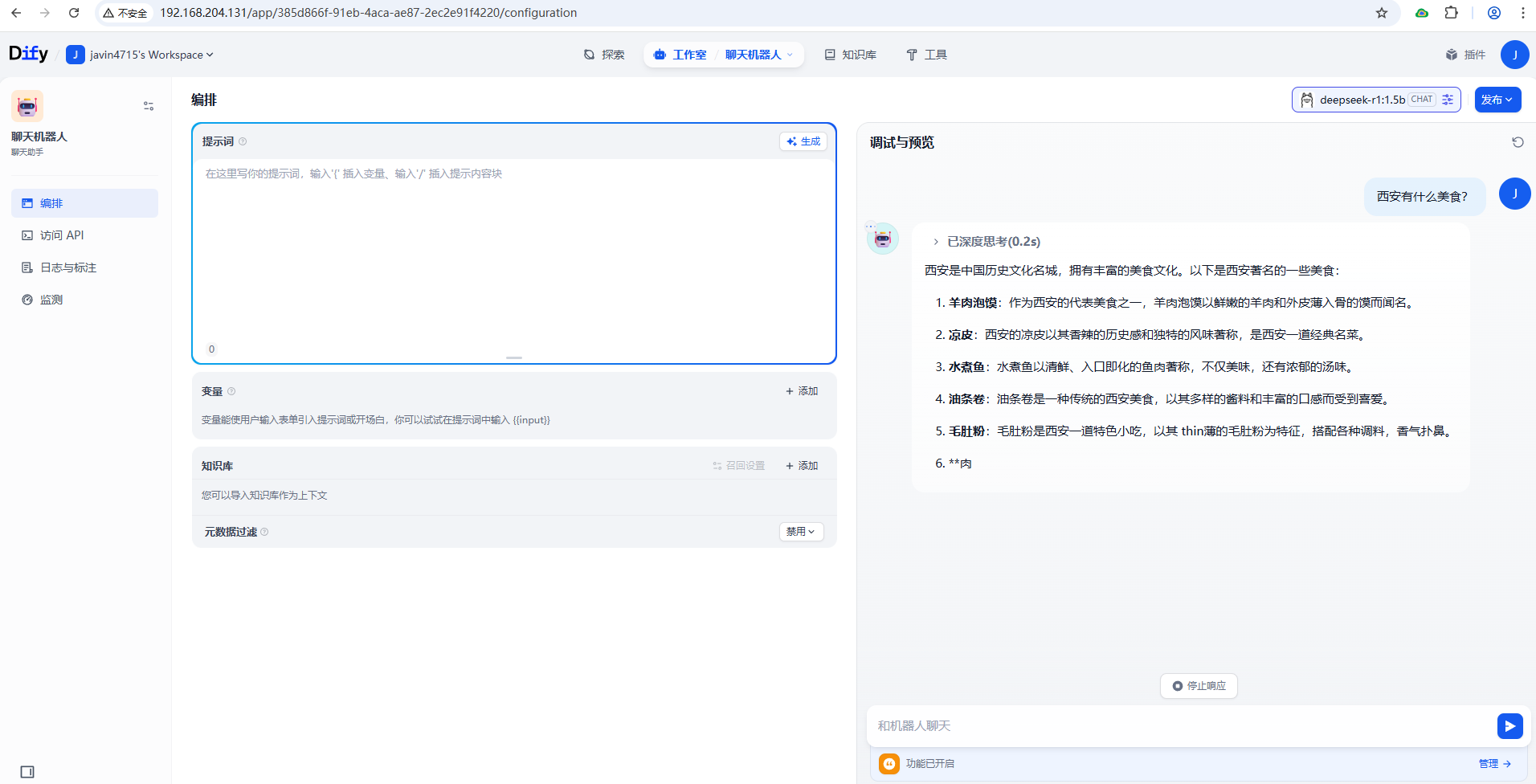Open the 工作室 tab
1536x784 pixels.
point(680,55)
